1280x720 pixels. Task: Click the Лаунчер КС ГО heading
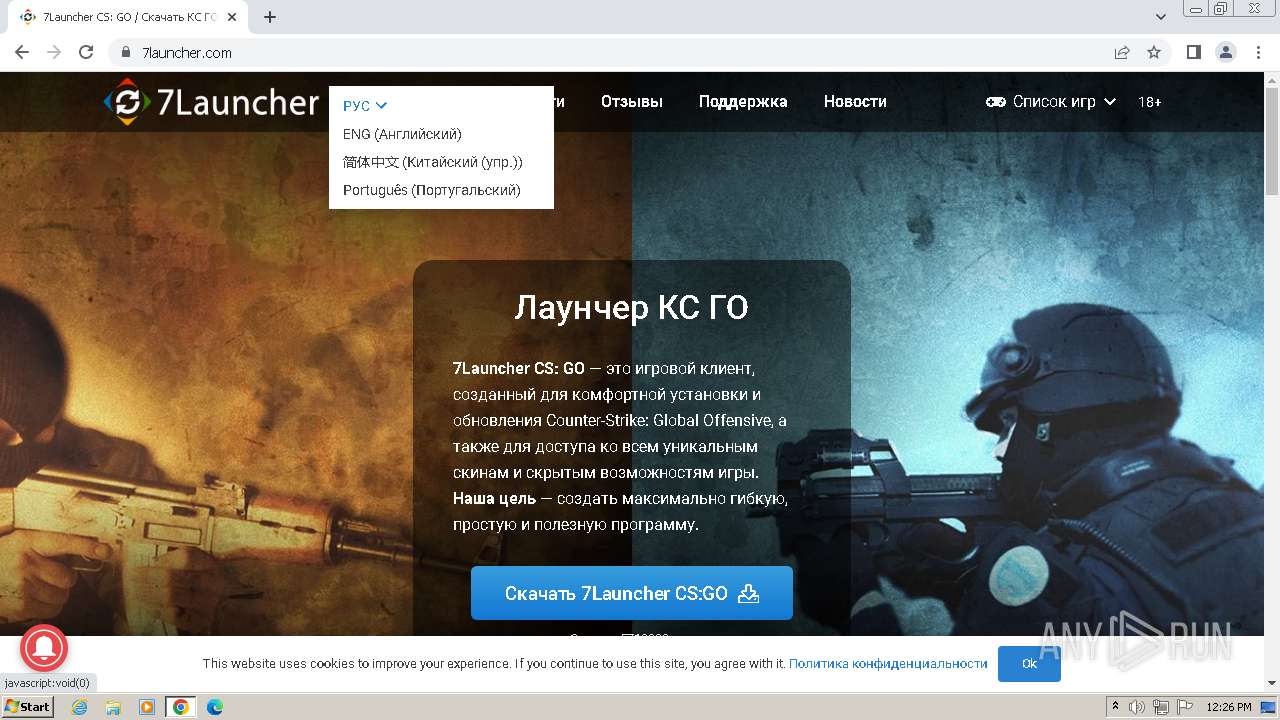tap(632, 307)
